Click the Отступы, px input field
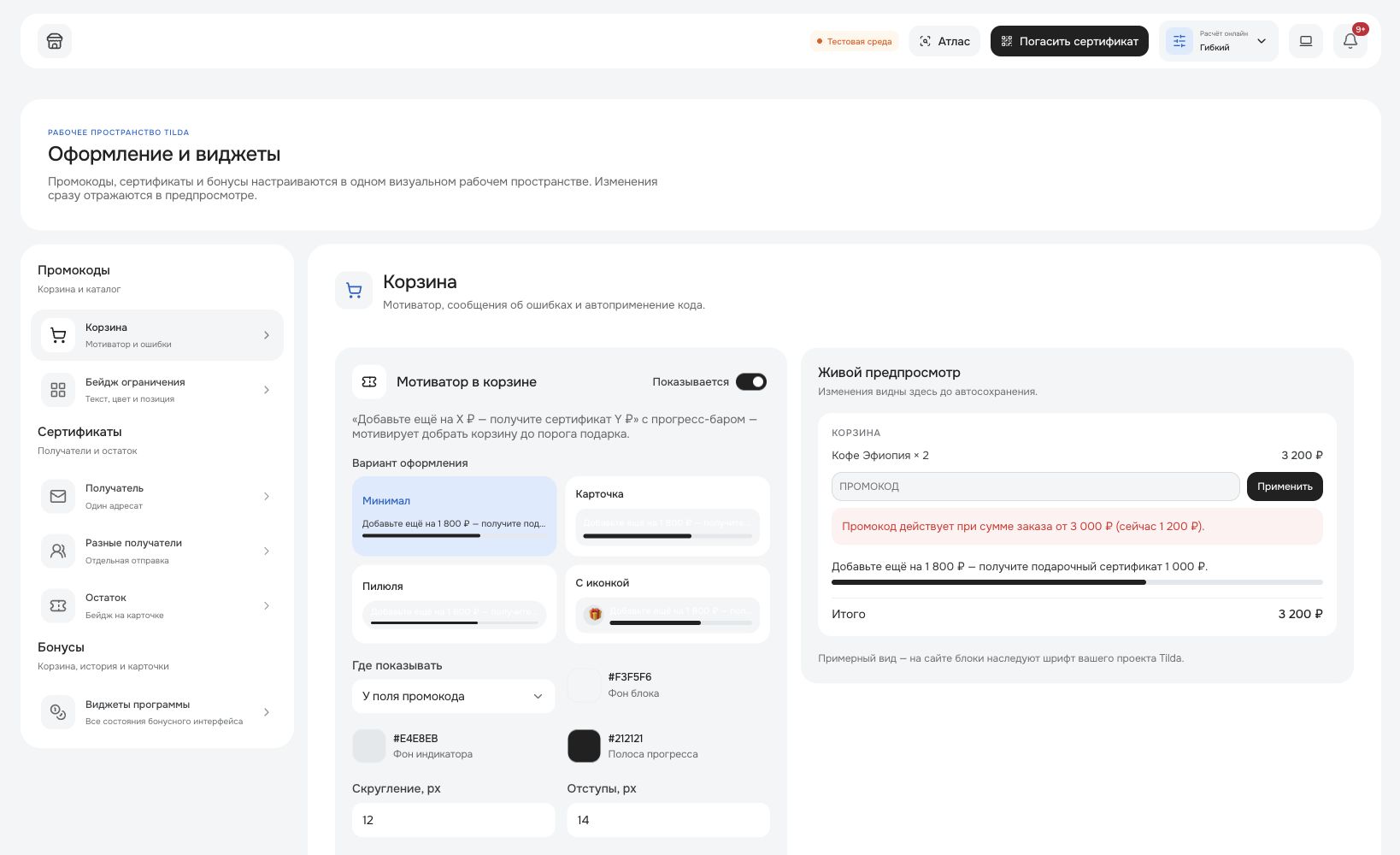The image size is (1400, 855). pyautogui.click(x=668, y=820)
